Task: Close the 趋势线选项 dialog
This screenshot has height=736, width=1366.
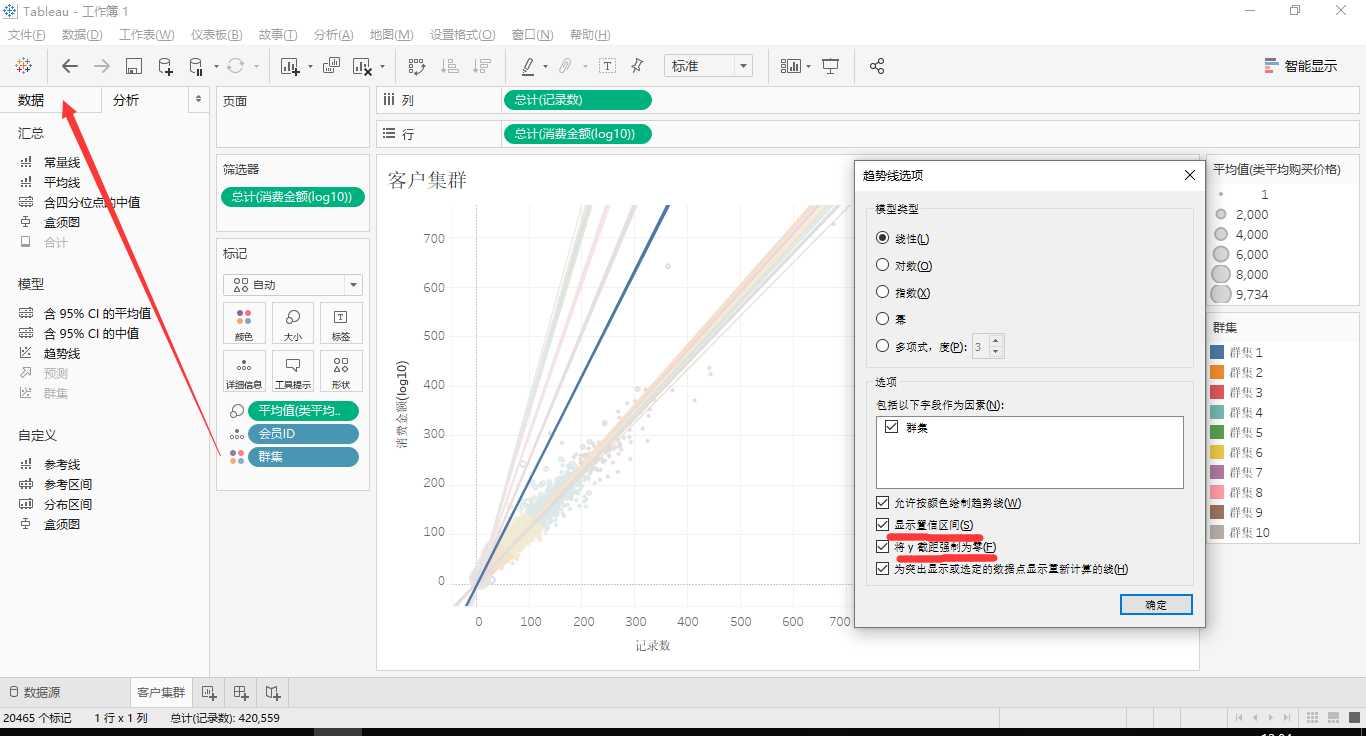Action: (x=1189, y=175)
